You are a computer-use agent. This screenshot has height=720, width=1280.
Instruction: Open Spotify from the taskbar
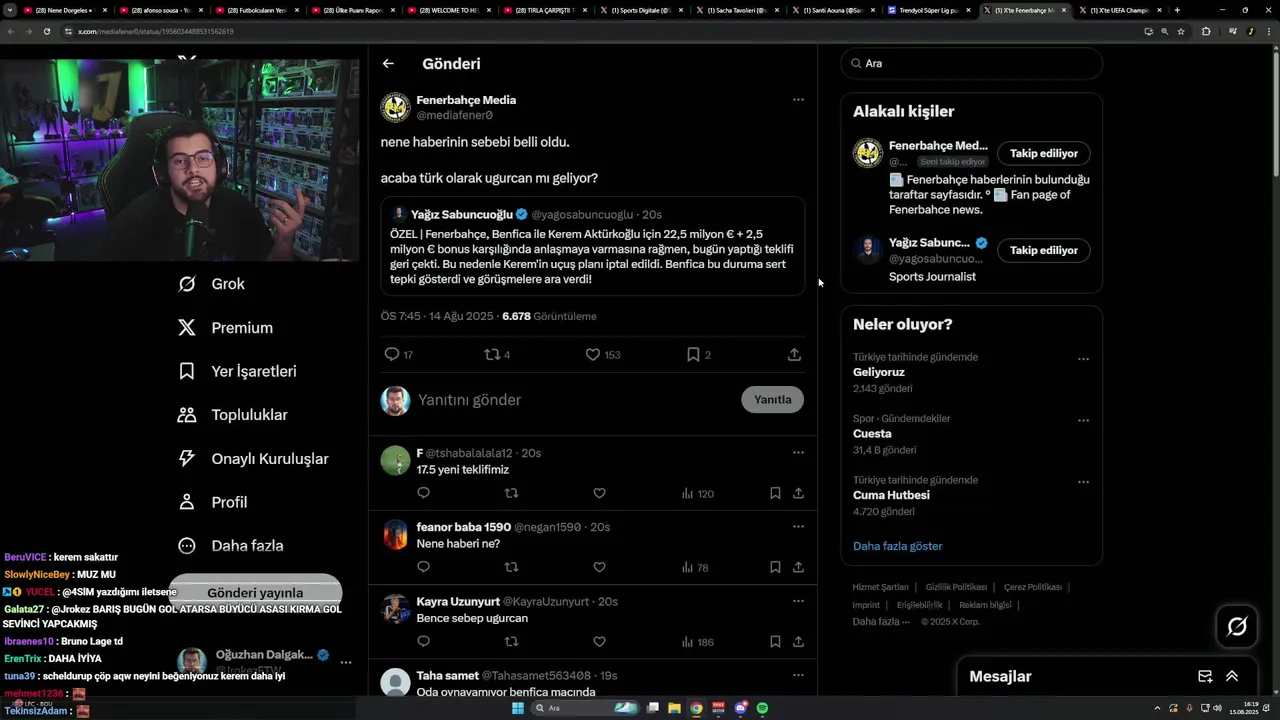click(762, 708)
